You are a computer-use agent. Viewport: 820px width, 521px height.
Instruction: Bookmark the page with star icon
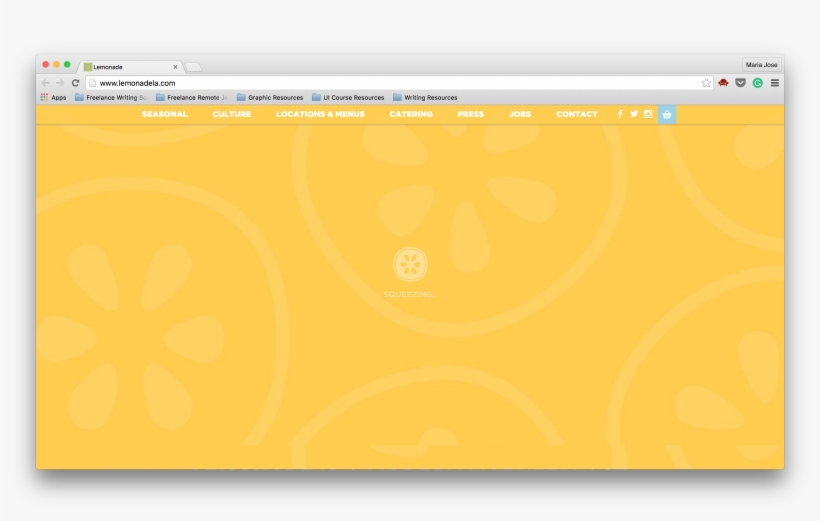[706, 83]
